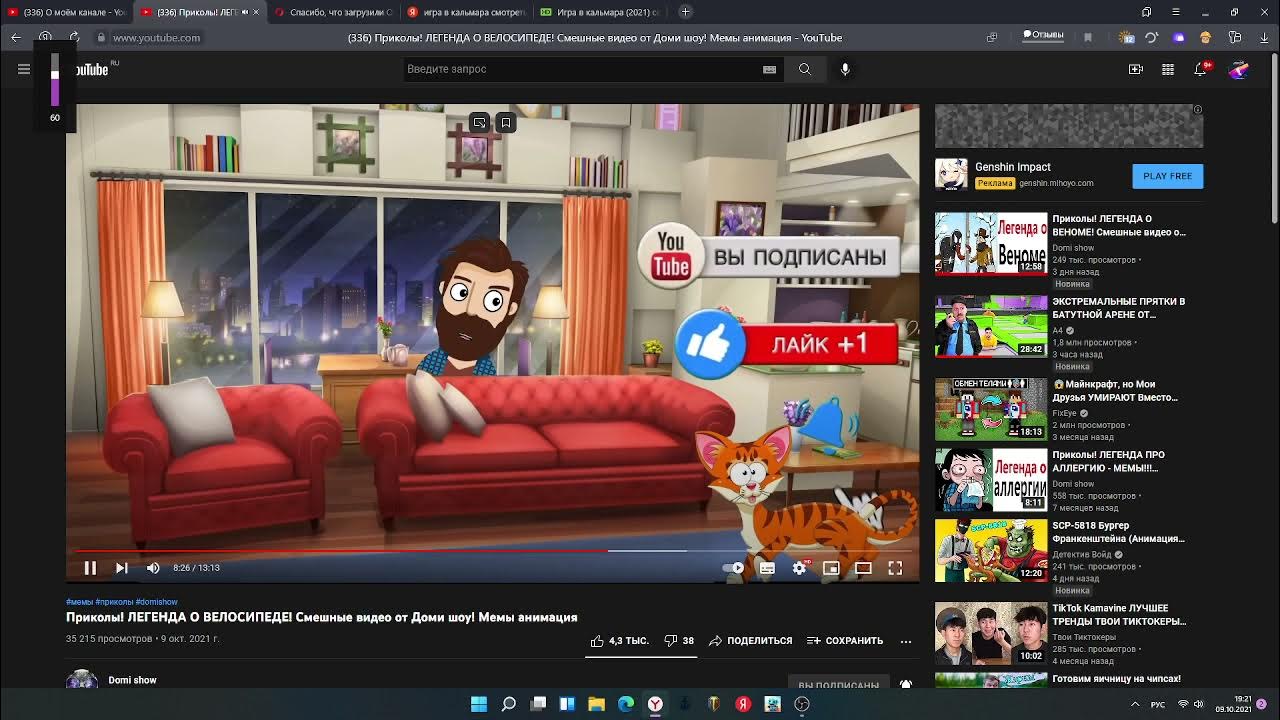This screenshot has height=720, width=1280.
Task: Click СОХРАНИТЬ to save the video
Action: 845,641
